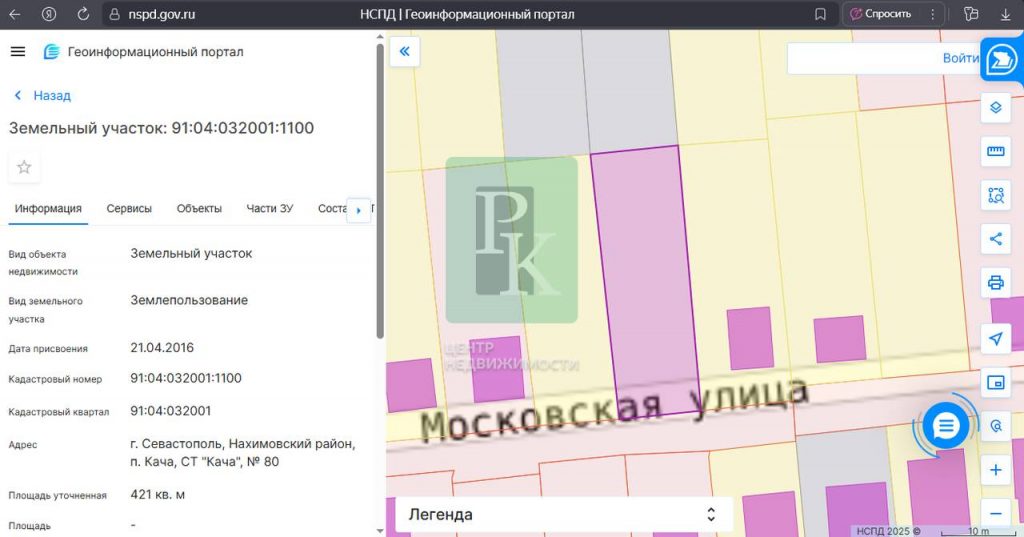Zoom out the map with minus
Viewport: 1024px width, 537px height.
[x=995, y=513]
